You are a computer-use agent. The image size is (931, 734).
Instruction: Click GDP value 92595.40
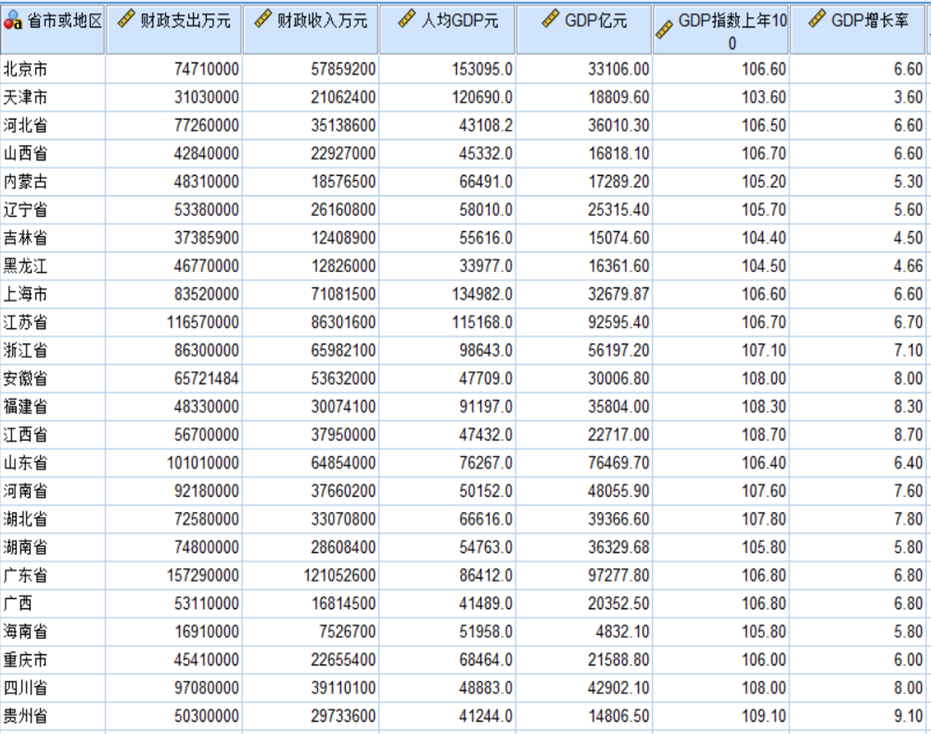coord(619,322)
